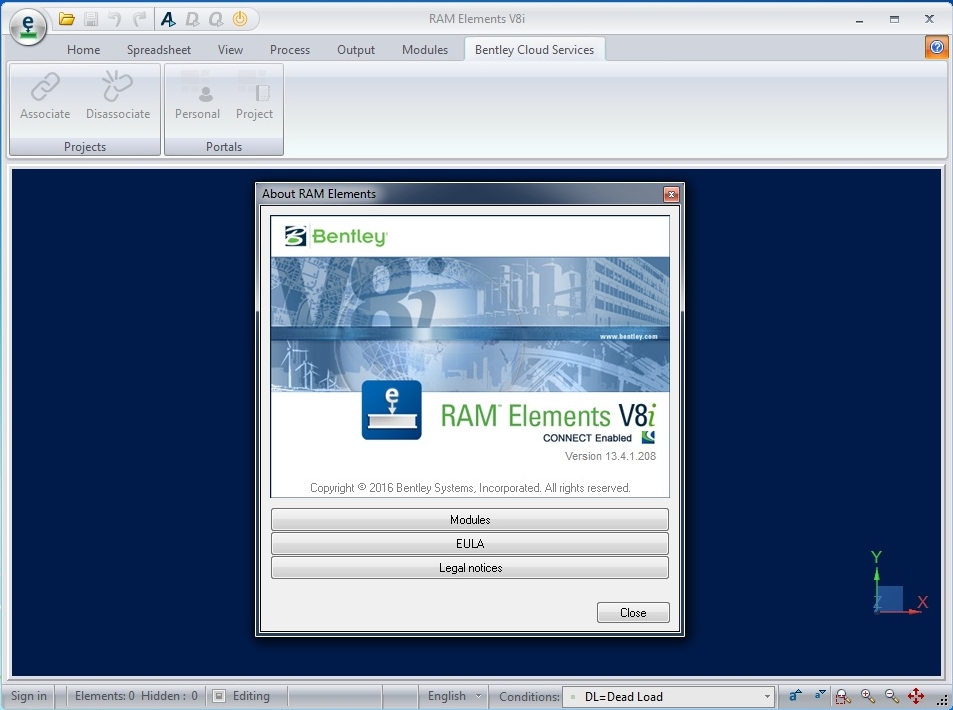Viewport: 953px width, 710px height.
Task: Open the Output ribbon tab
Action: 356,50
